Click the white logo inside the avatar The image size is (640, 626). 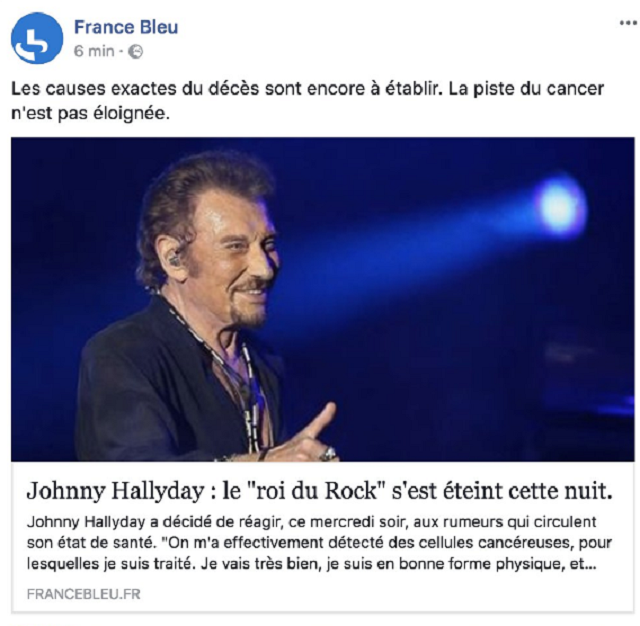point(32,45)
